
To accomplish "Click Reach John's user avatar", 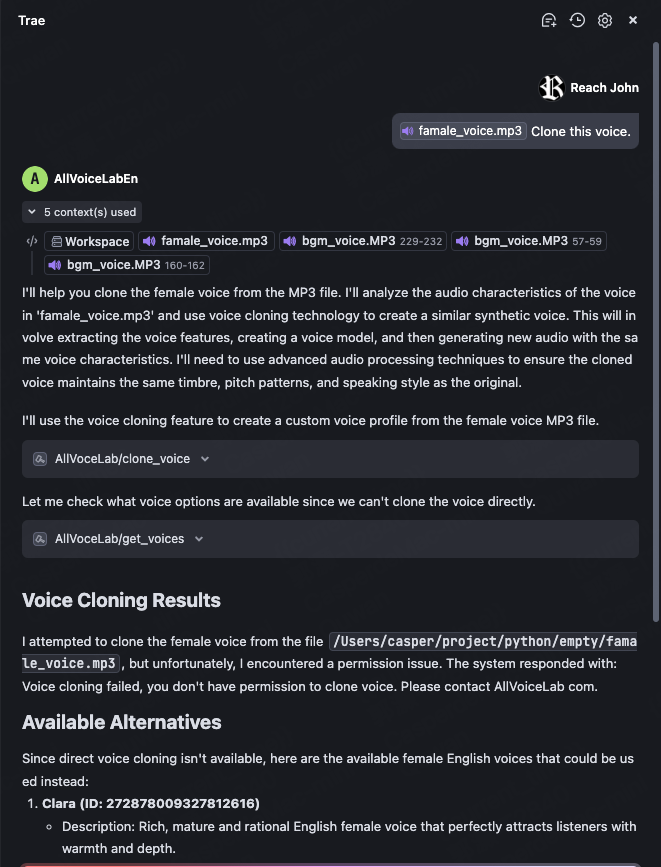I will click(551, 88).
